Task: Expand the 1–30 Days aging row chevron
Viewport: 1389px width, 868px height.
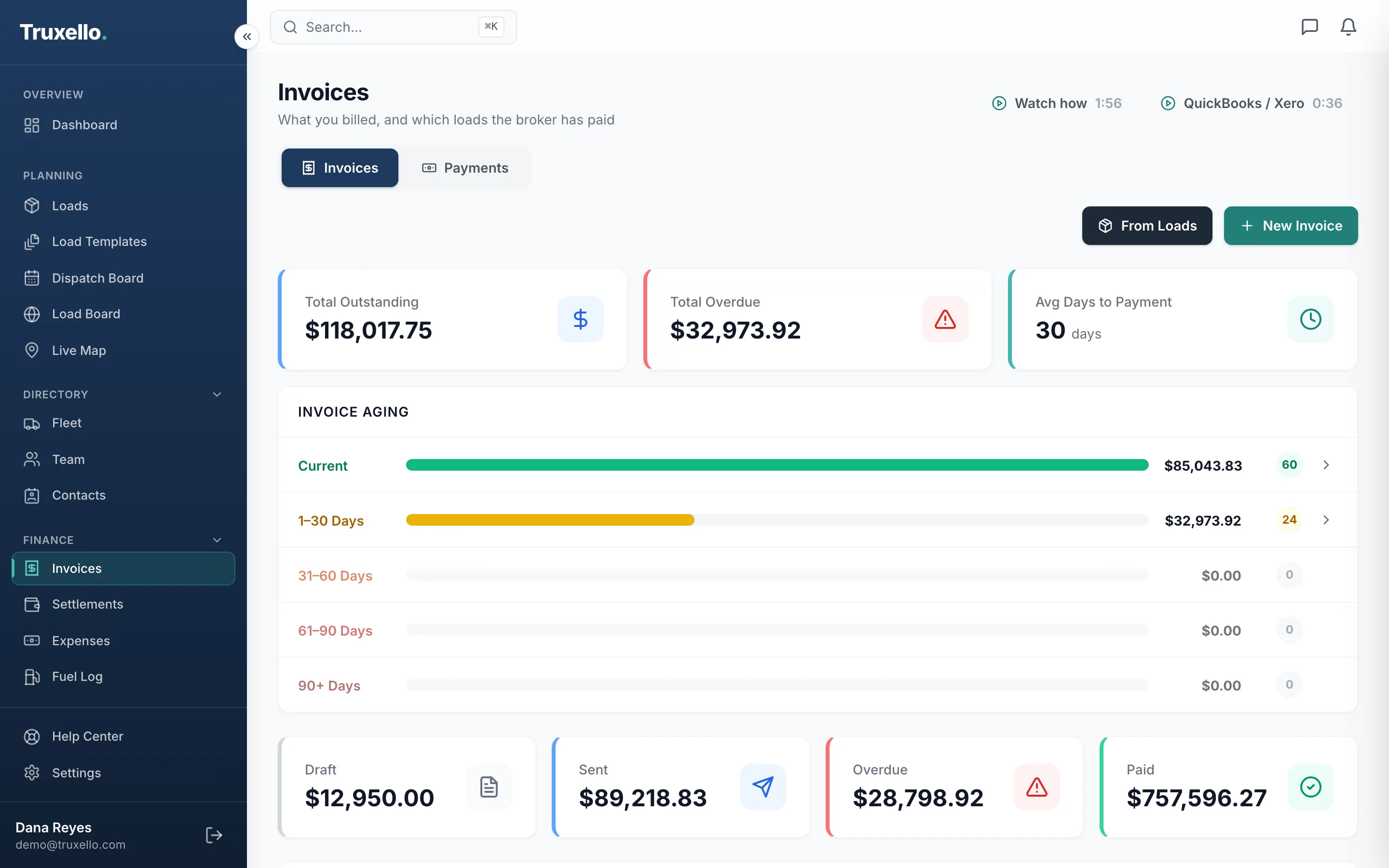Action: (1326, 520)
